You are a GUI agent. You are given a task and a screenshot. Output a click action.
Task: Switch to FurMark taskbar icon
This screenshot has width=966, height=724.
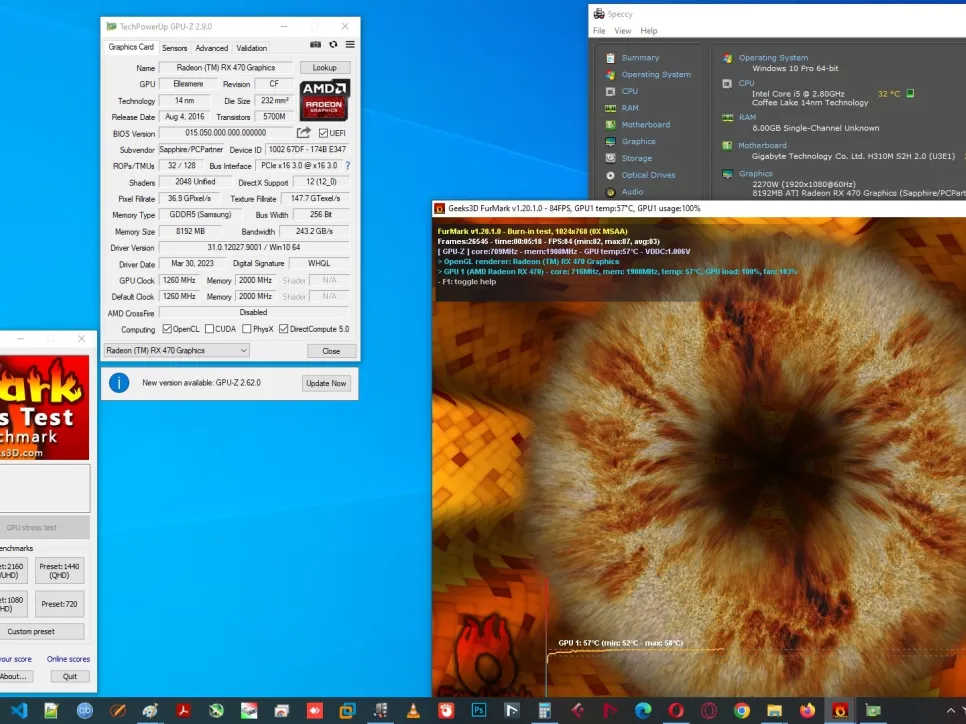[840, 710]
